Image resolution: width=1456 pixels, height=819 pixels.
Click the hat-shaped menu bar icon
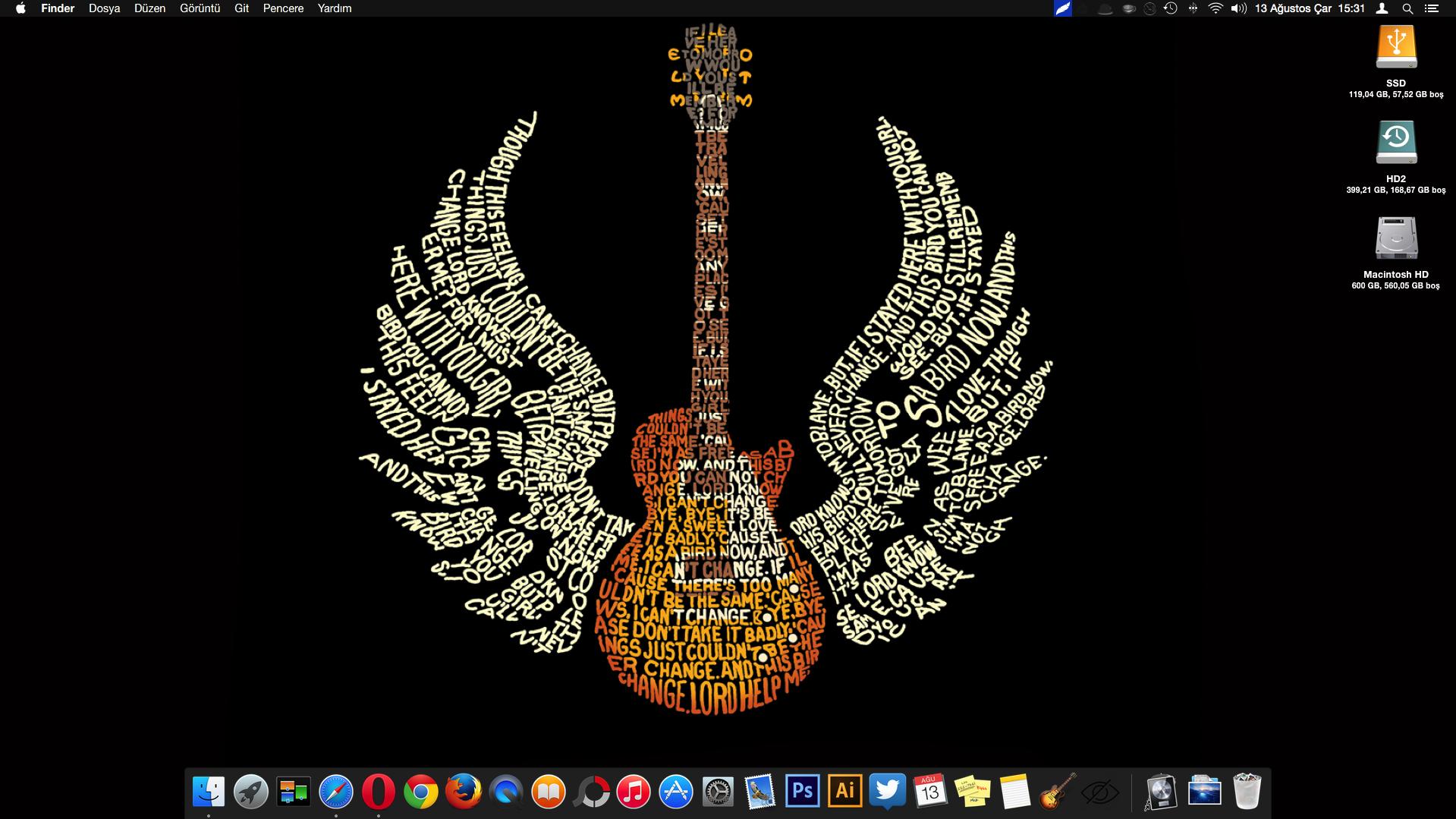pos(1105,9)
